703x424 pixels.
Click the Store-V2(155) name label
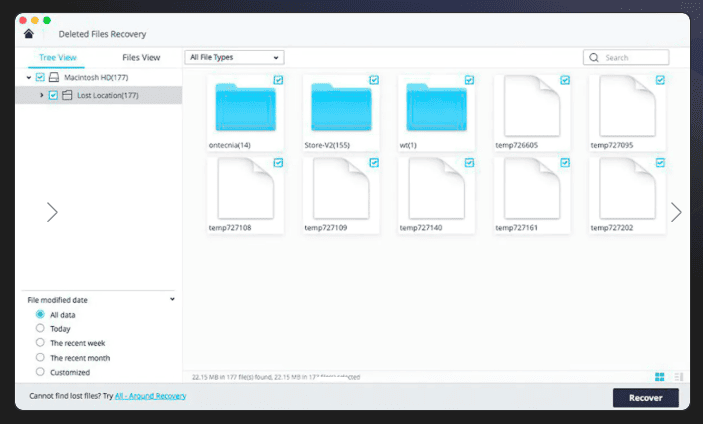pos(327,145)
